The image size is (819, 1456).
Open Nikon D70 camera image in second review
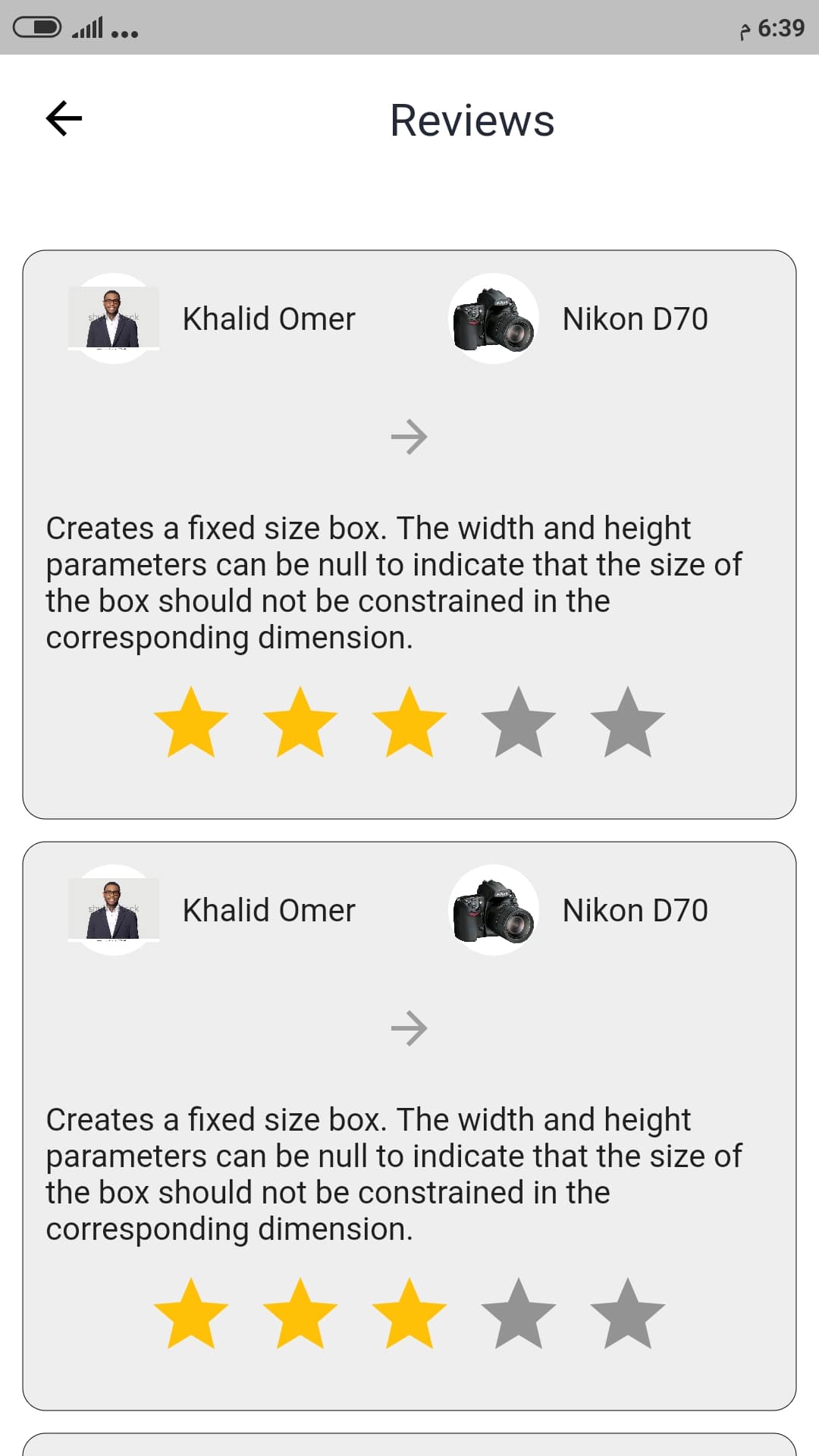coord(494,910)
